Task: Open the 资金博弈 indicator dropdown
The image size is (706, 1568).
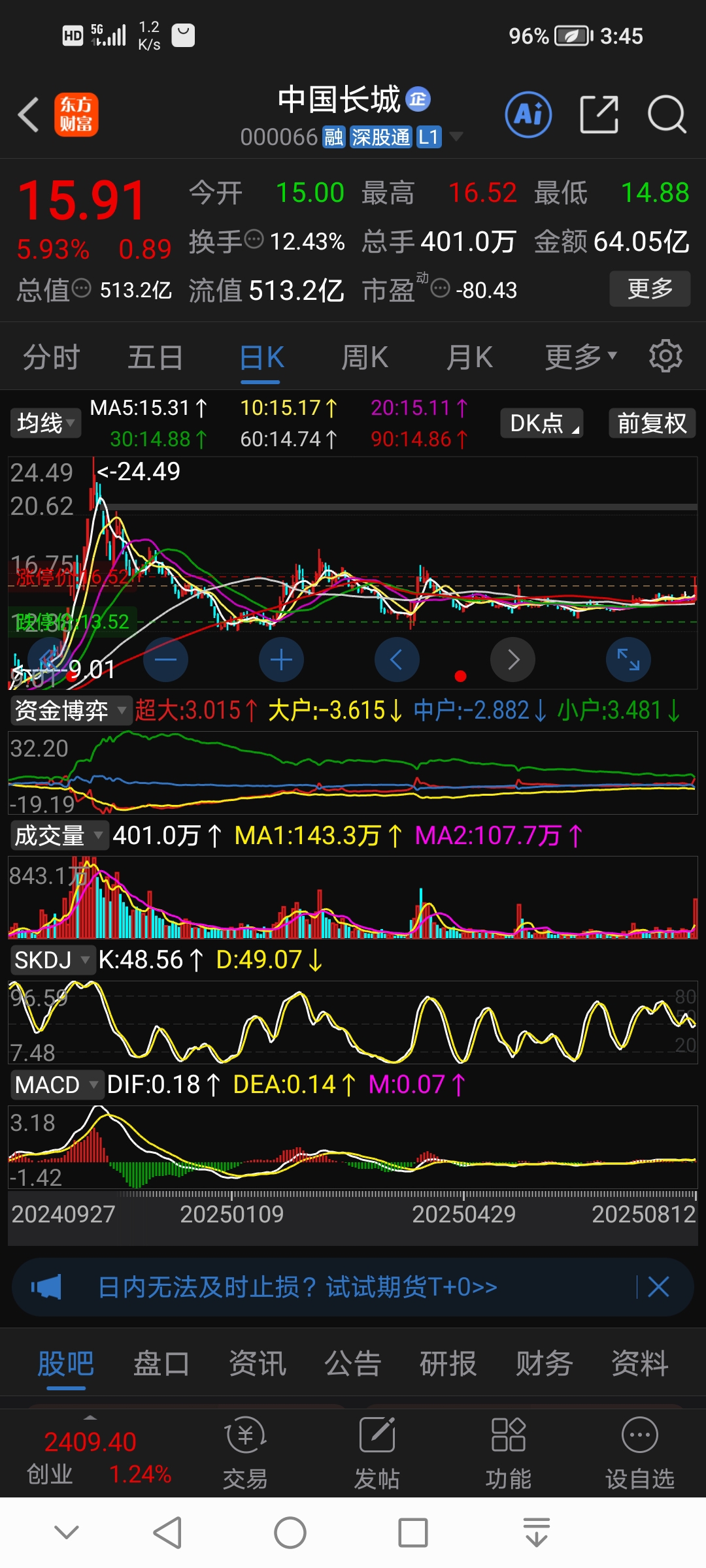Action: coord(71,710)
